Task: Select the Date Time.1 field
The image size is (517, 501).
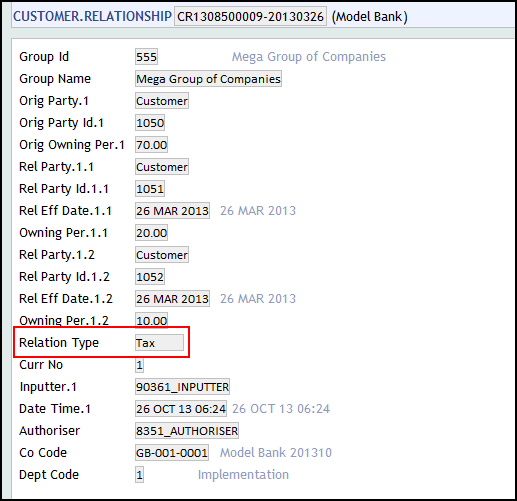Action: pos(181,409)
